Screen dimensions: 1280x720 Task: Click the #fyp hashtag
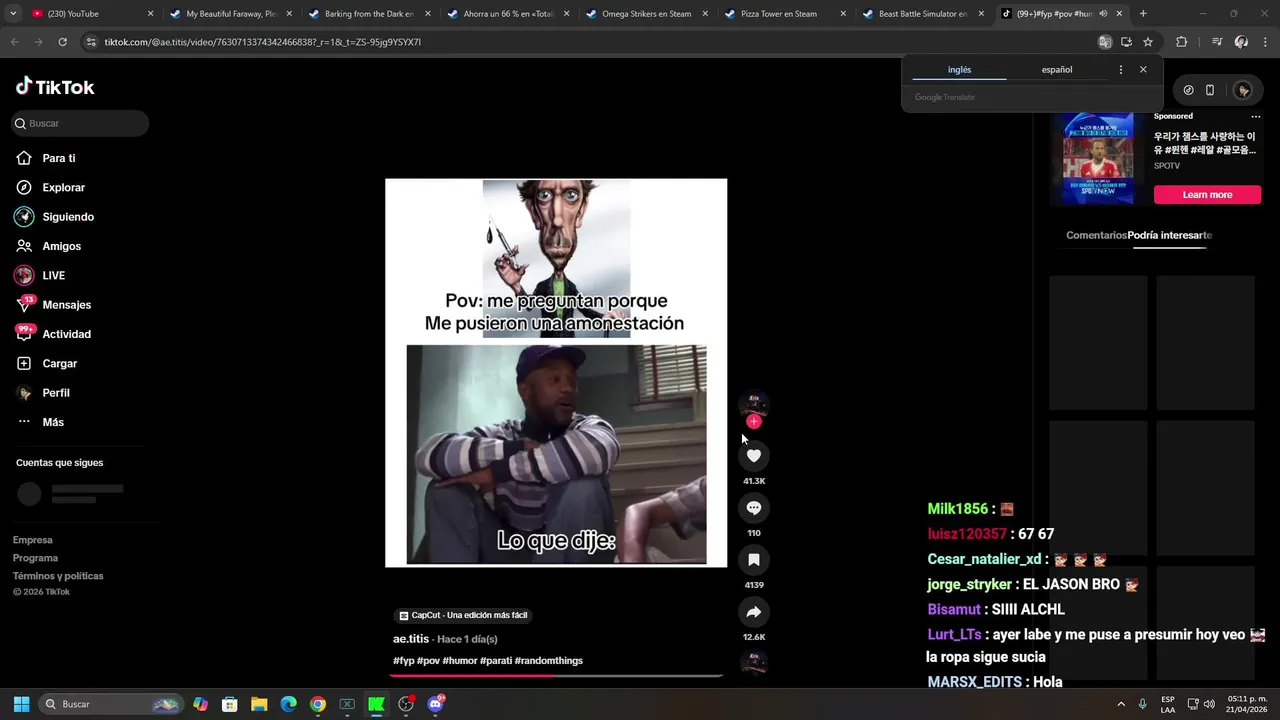(x=404, y=661)
